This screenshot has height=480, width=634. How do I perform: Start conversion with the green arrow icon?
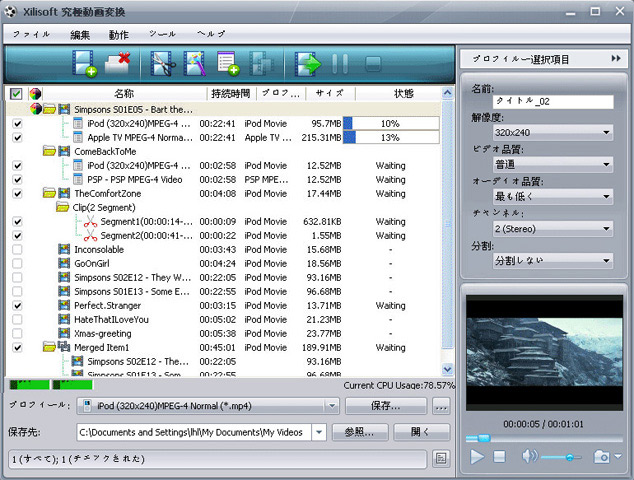tap(306, 65)
